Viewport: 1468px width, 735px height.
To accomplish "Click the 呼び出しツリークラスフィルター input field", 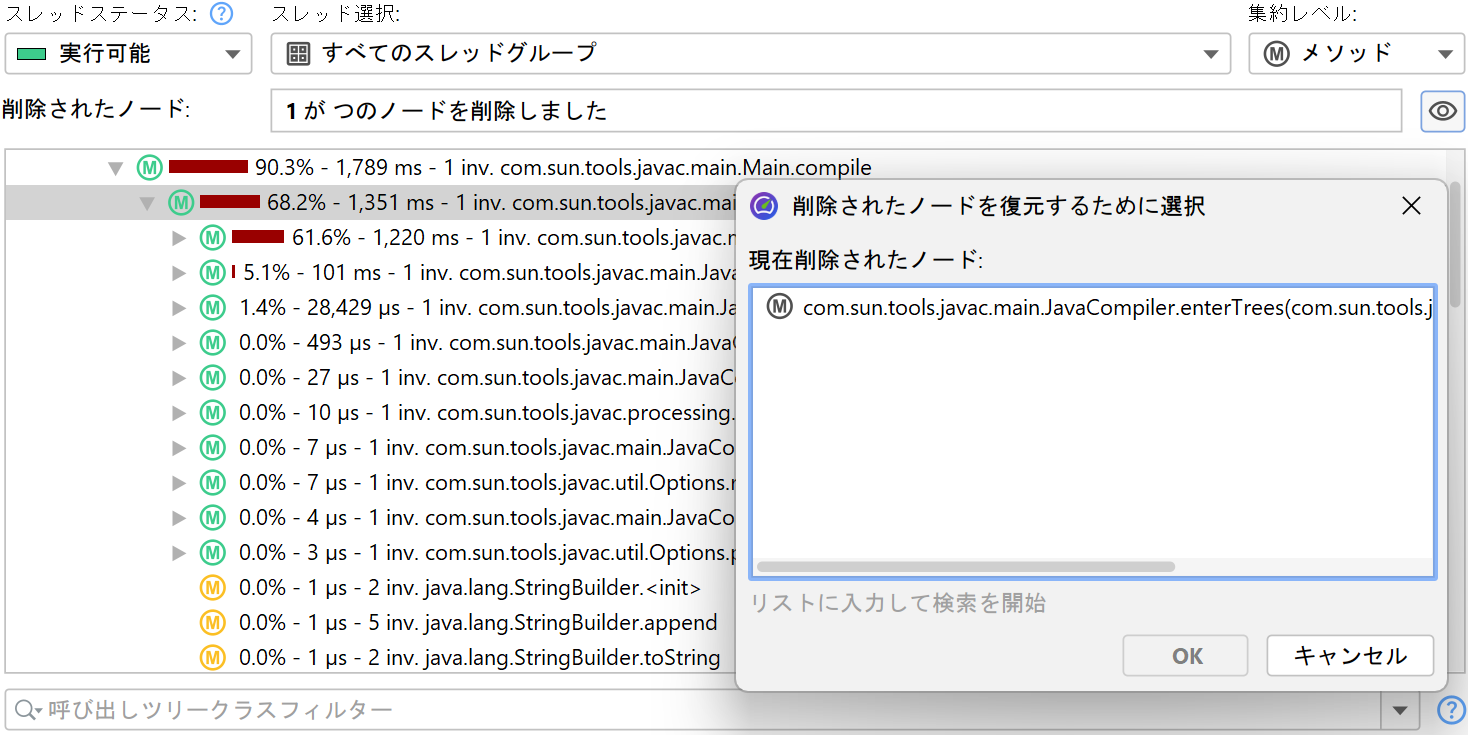I will 700,711.
